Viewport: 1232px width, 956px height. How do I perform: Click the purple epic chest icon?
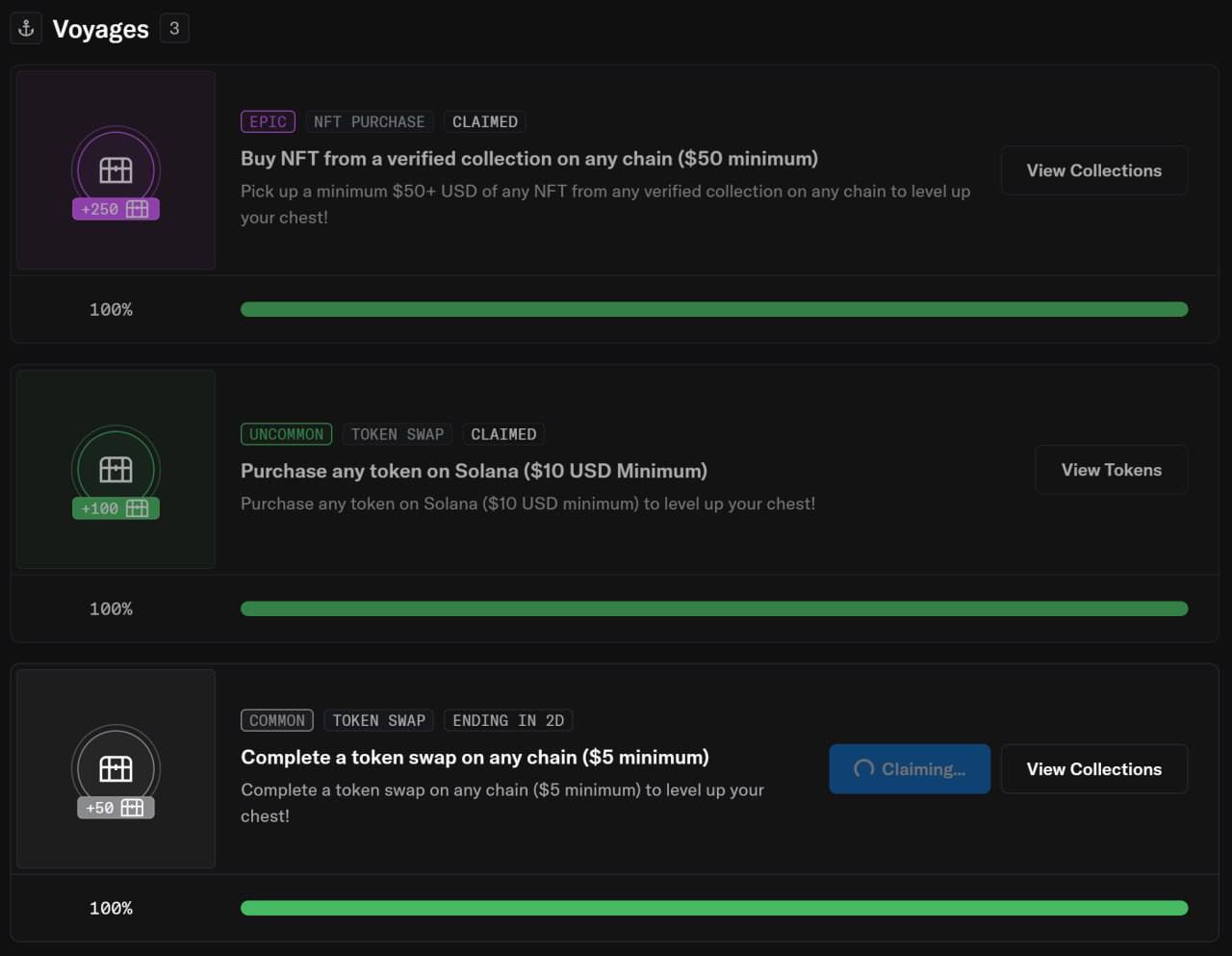pyautogui.click(x=115, y=169)
